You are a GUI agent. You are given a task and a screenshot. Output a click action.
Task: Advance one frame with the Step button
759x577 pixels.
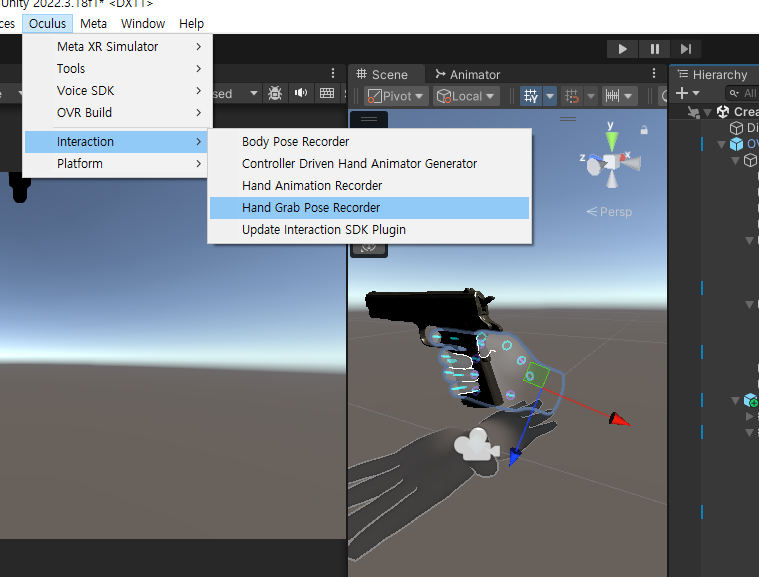point(686,49)
